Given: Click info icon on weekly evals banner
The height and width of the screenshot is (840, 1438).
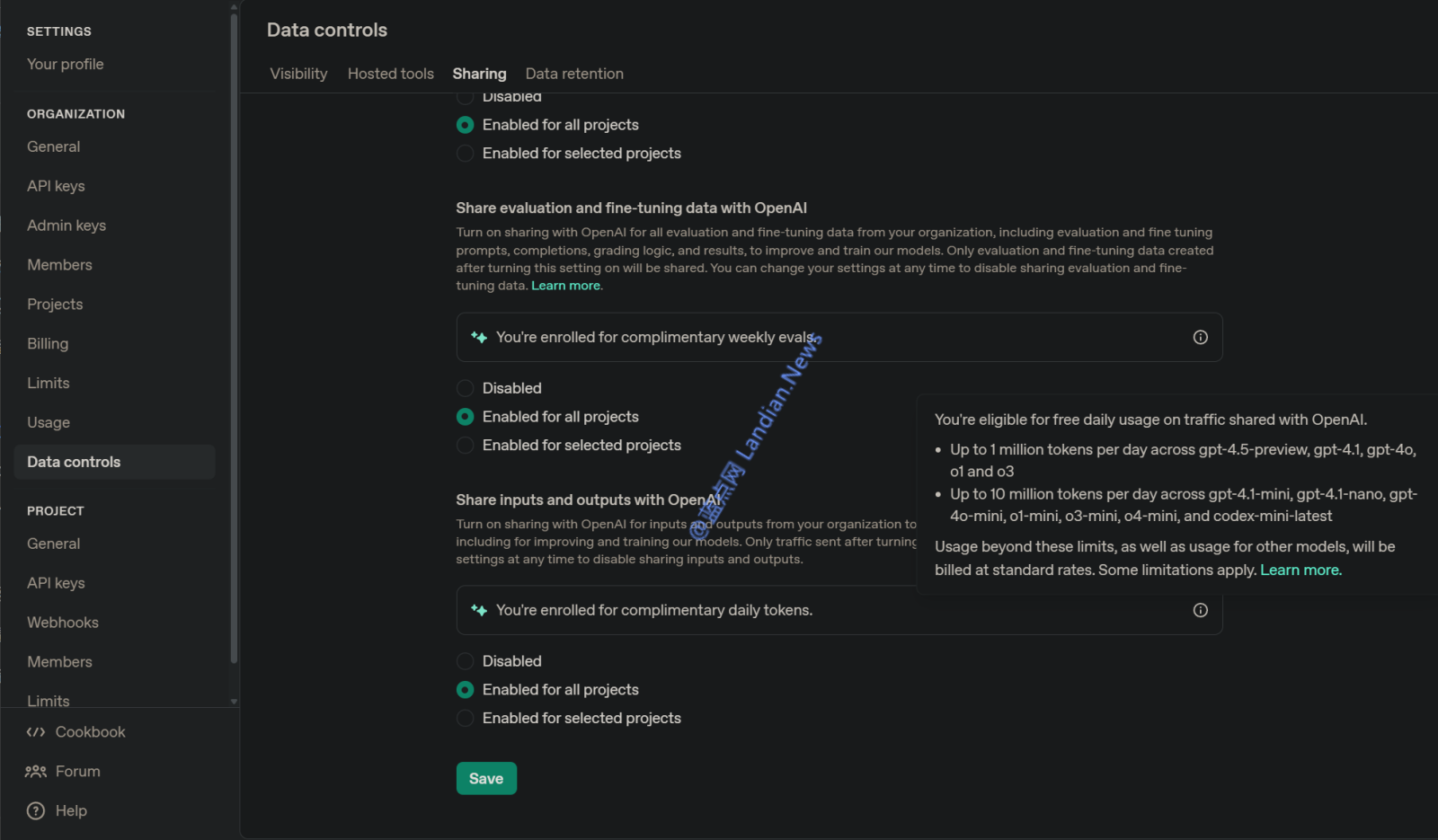Looking at the screenshot, I should point(1200,338).
